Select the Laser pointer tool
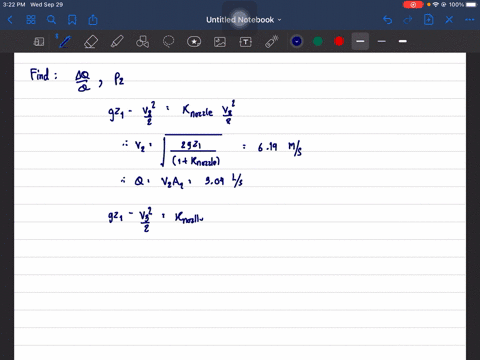The width and height of the screenshot is (480, 360). [x=272, y=42]
